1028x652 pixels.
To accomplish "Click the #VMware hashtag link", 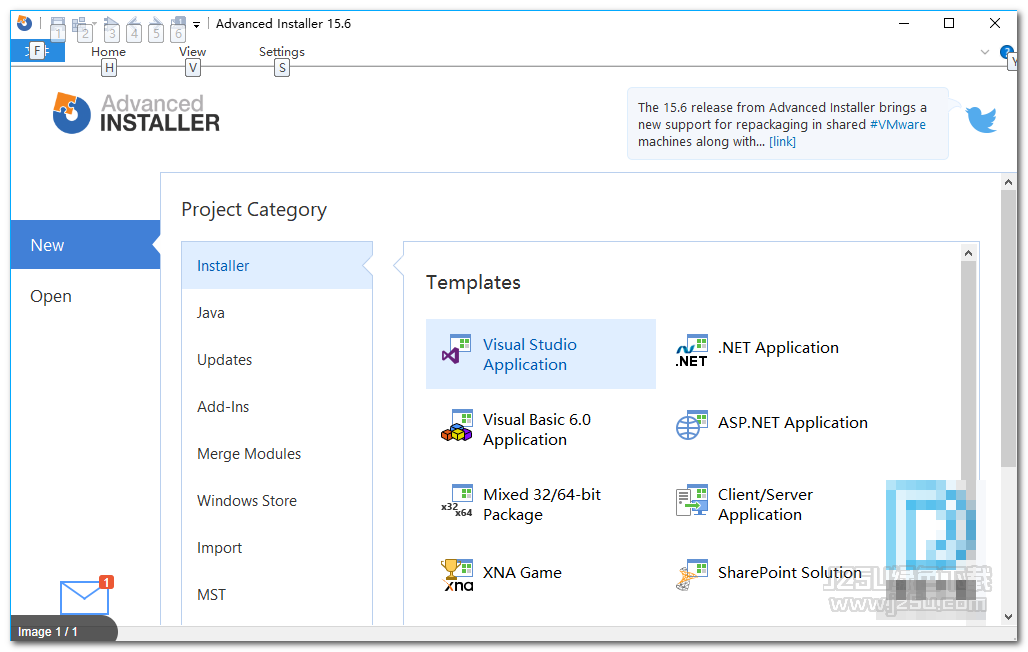I will coord(898,125).
